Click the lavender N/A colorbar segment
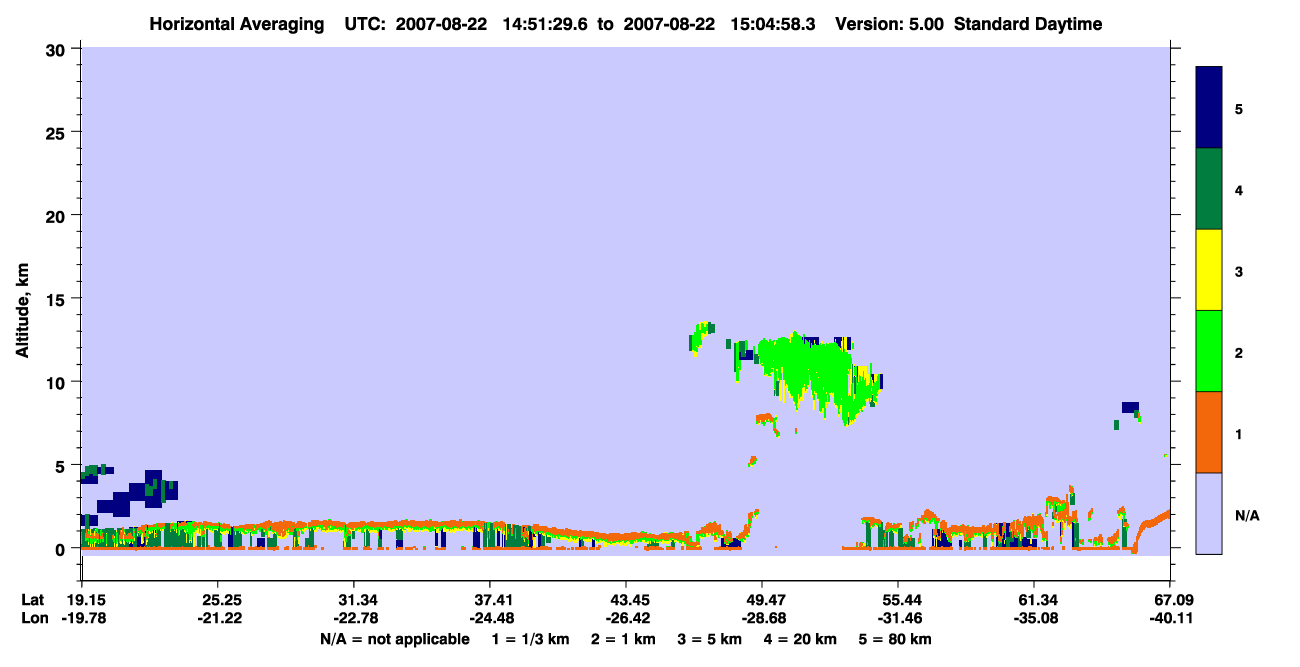 (x=1209, y=513)
